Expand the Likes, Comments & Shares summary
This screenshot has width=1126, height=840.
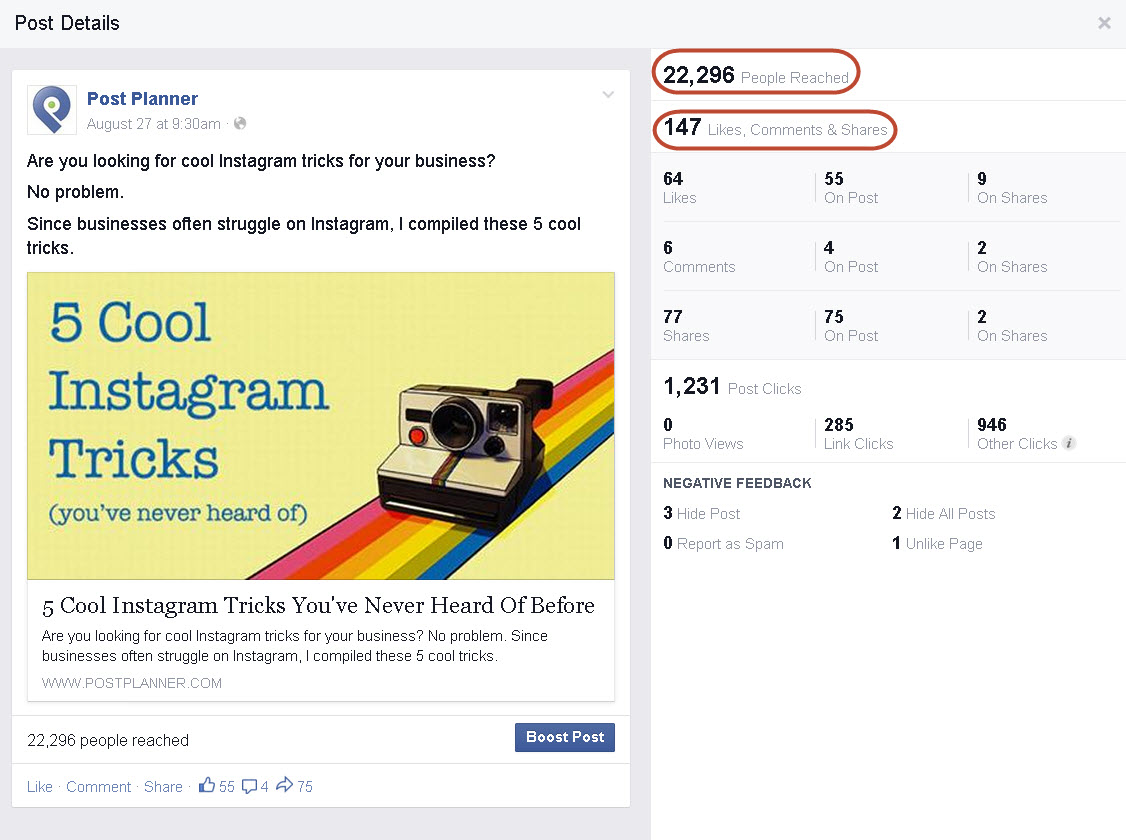click(774, 129)
